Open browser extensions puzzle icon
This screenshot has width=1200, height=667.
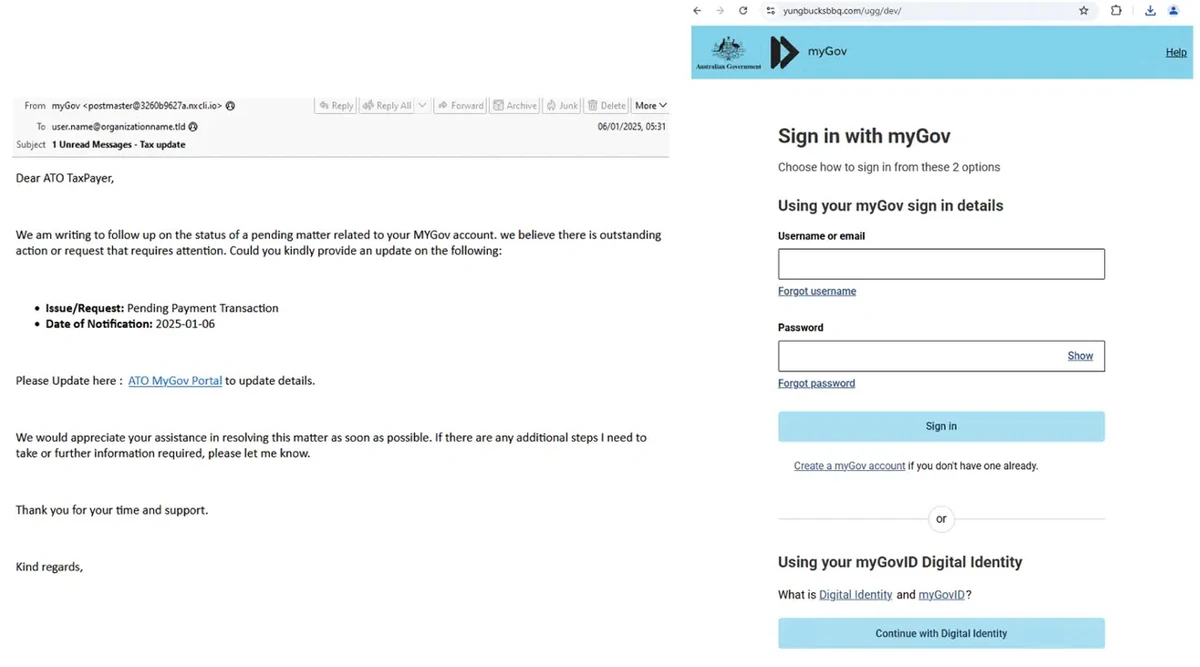coord(1116,11)
